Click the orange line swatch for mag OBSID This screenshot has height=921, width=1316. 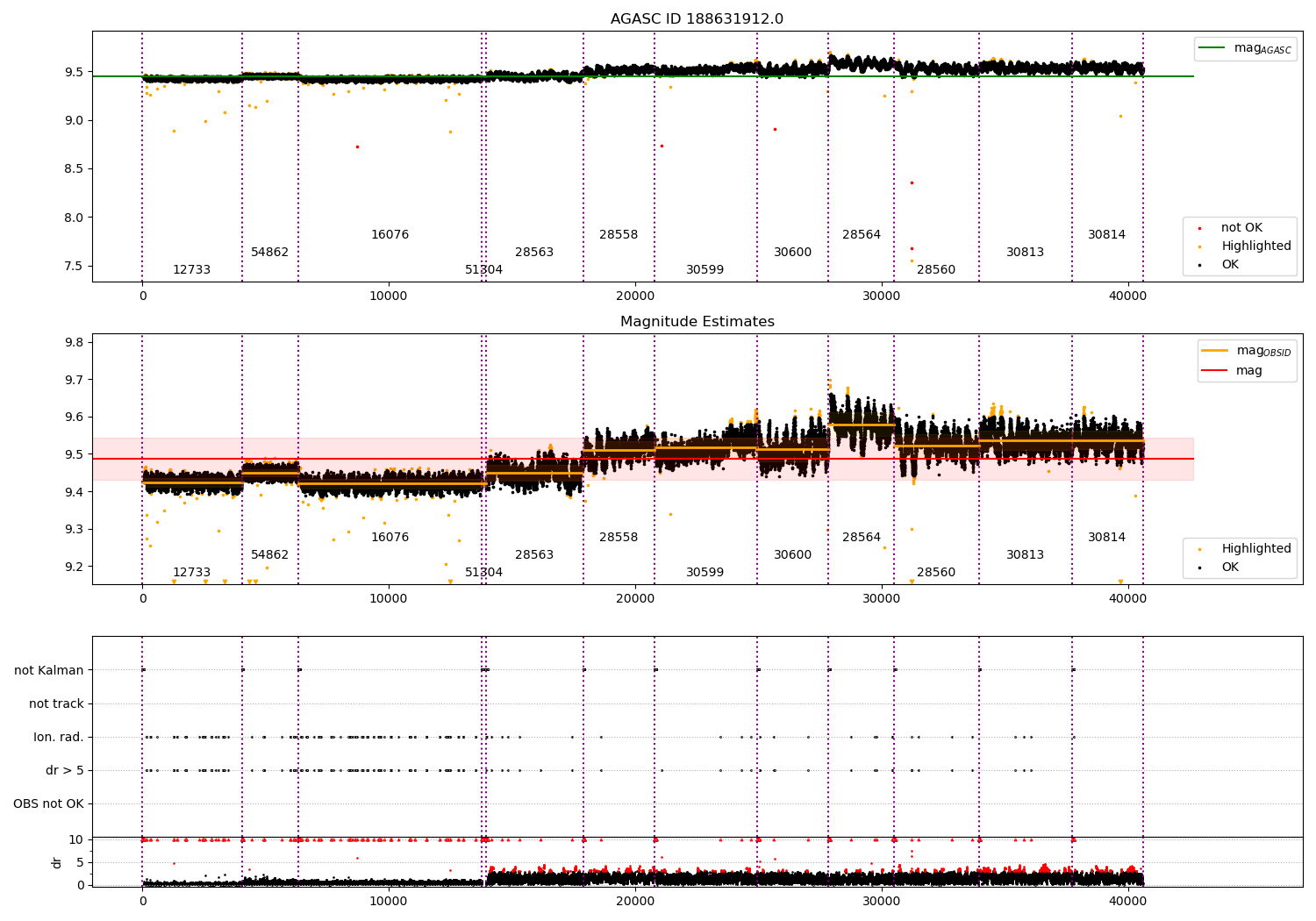click(x=1214, y=351)
